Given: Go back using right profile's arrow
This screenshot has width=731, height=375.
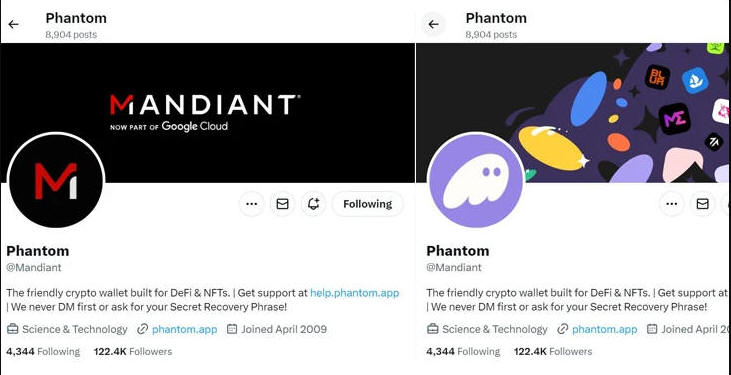Looking at the screenshot, I should (434, 24).
